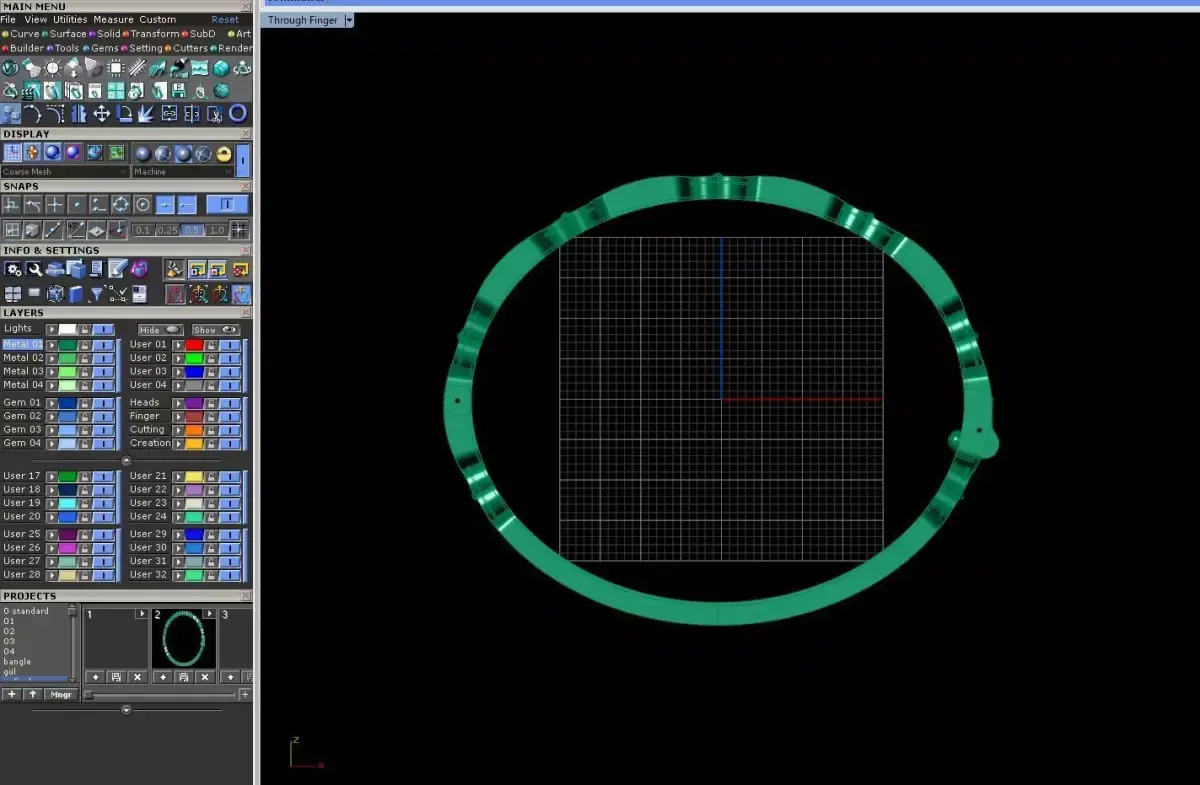This screenshot has width=1200, height=785.
Task: Click the ring thumbnail in project slot 2
Action: (x=183, y=638)
